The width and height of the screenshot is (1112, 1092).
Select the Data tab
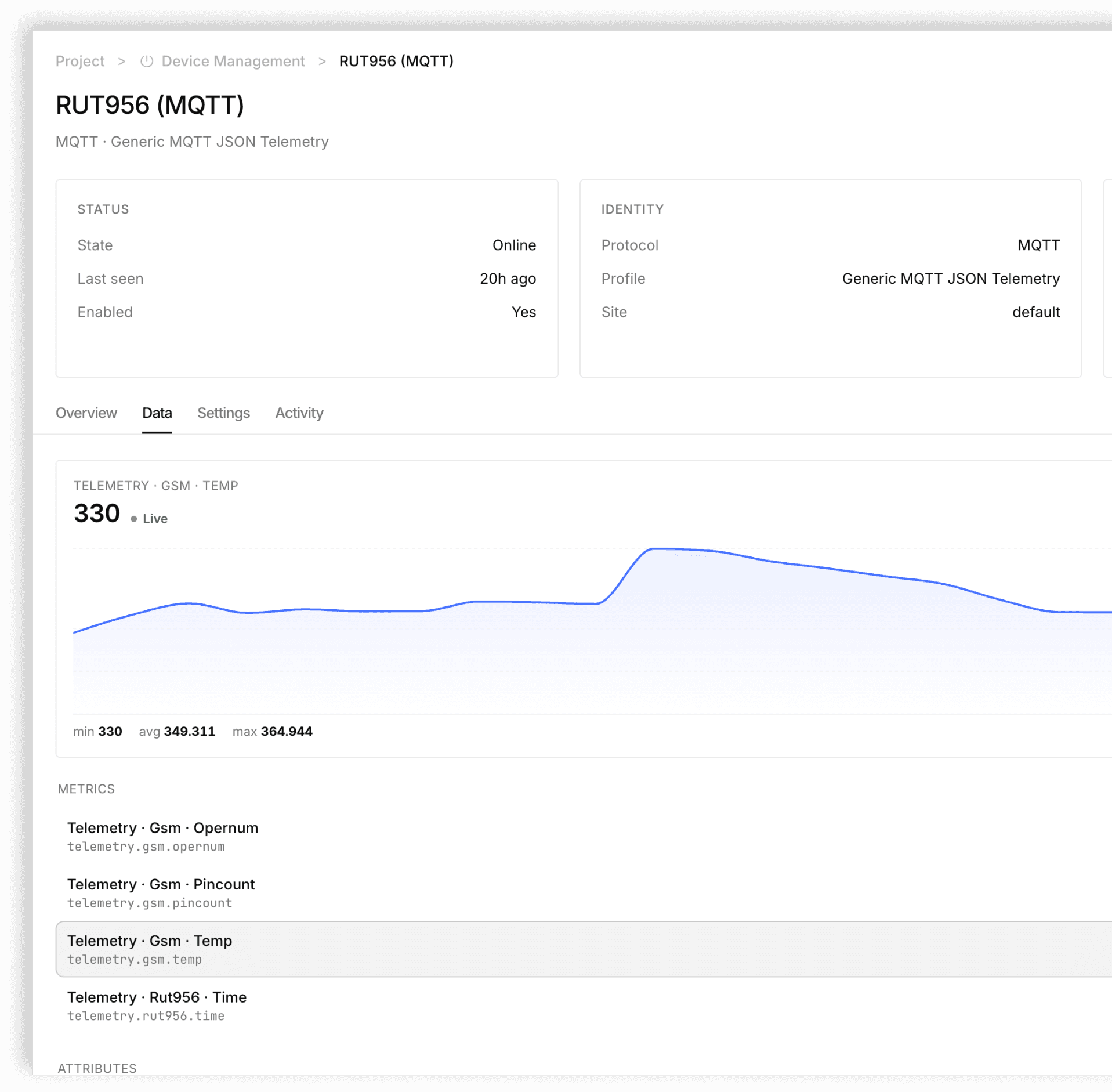click(x=157, y=413)
